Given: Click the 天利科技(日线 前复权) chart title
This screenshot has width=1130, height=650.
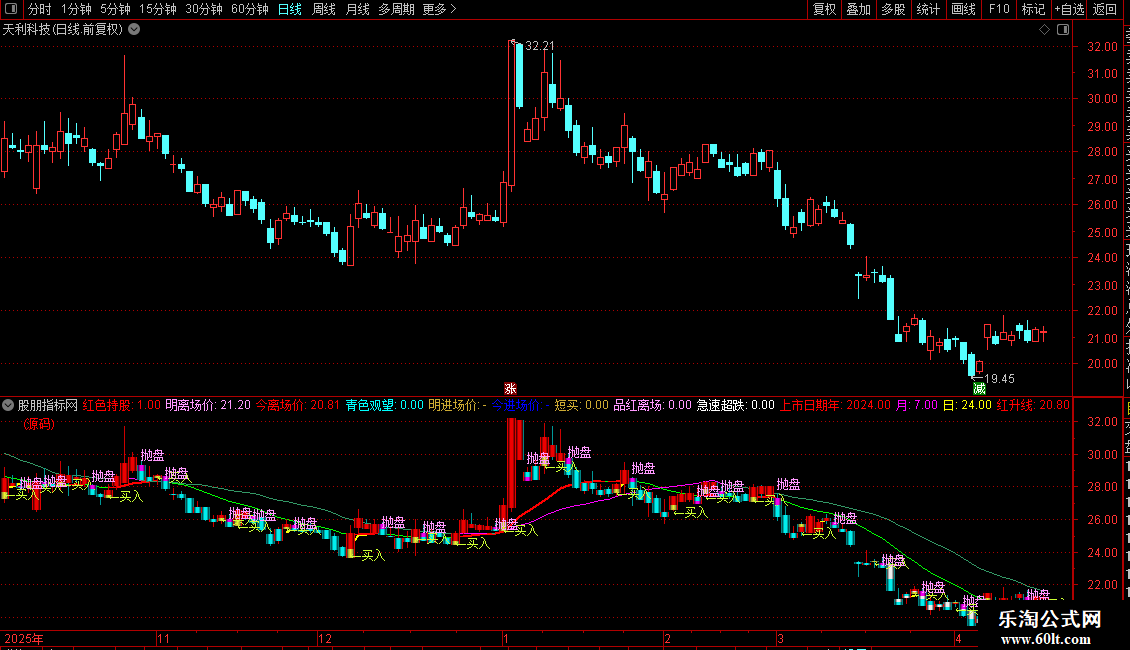Looking at the screenshot, I should click(63, 29).
